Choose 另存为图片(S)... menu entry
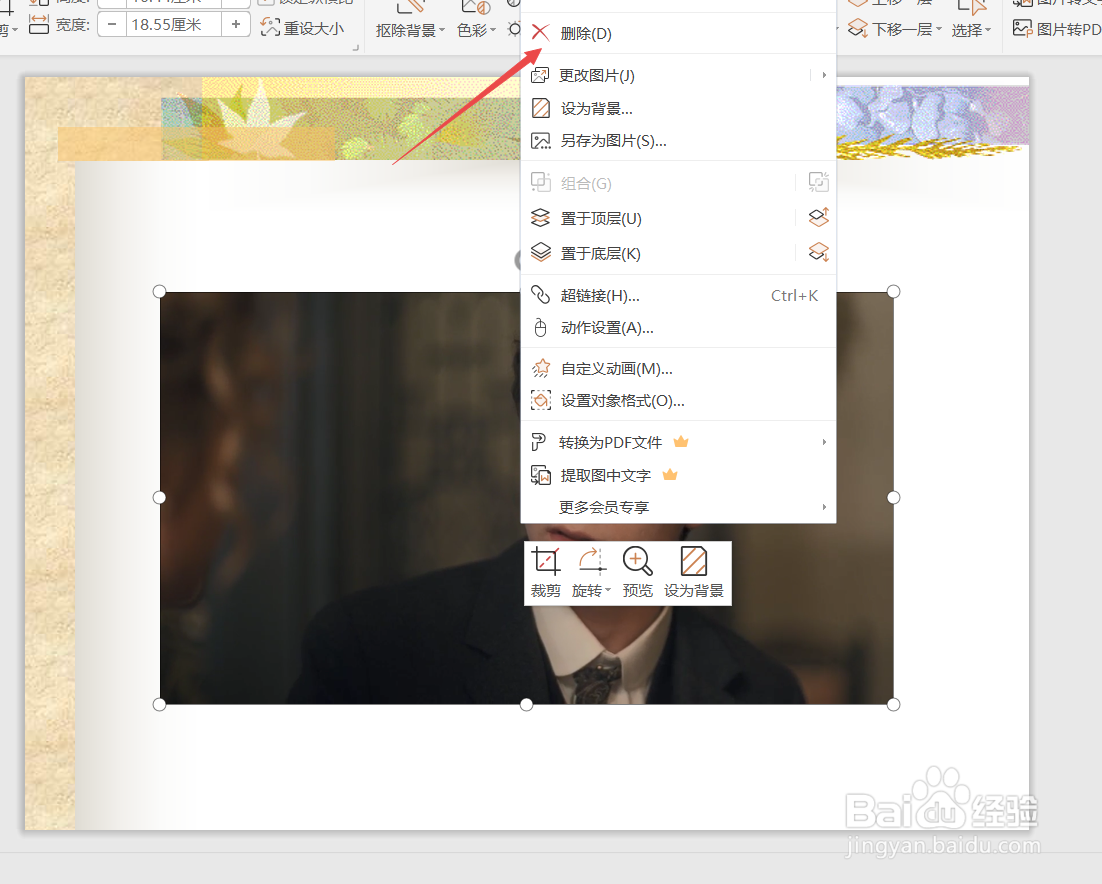This screenshot has width=1102, height=884. pos(678,141)
